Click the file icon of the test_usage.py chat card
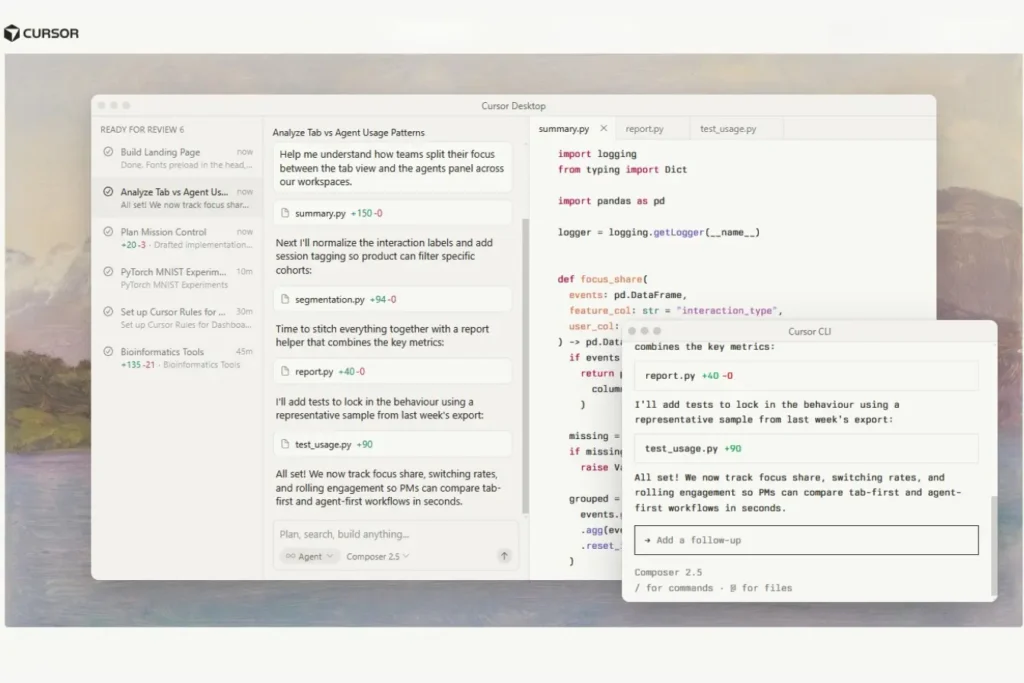 click(285, 444)
